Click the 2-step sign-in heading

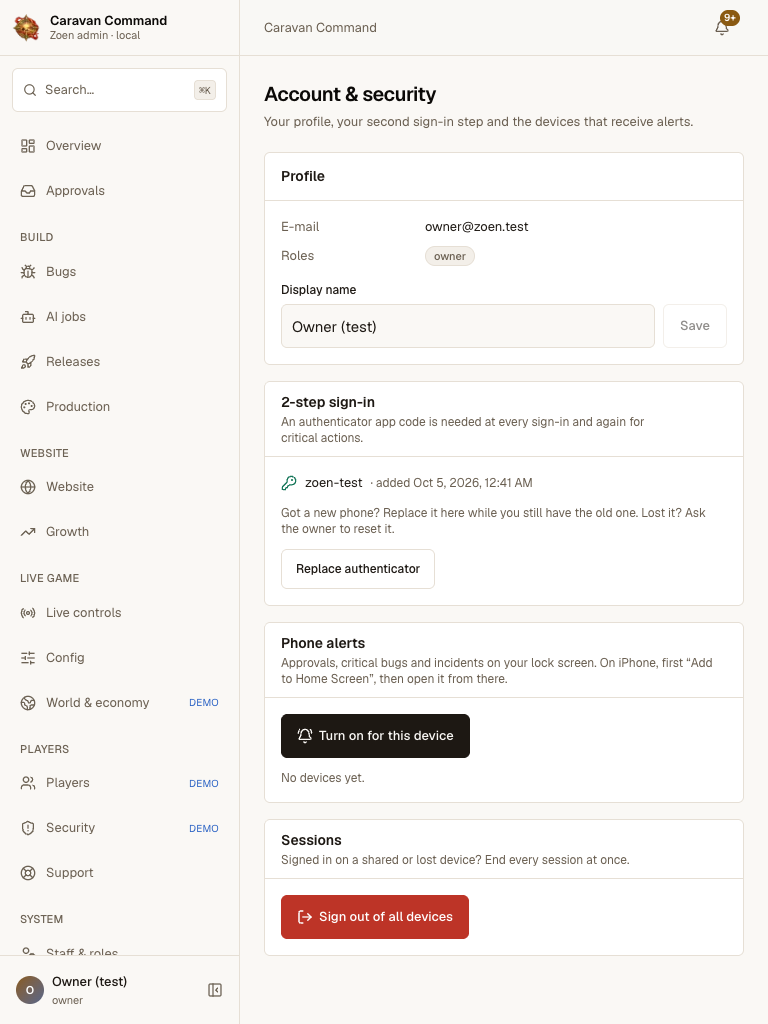click(328, 402)
